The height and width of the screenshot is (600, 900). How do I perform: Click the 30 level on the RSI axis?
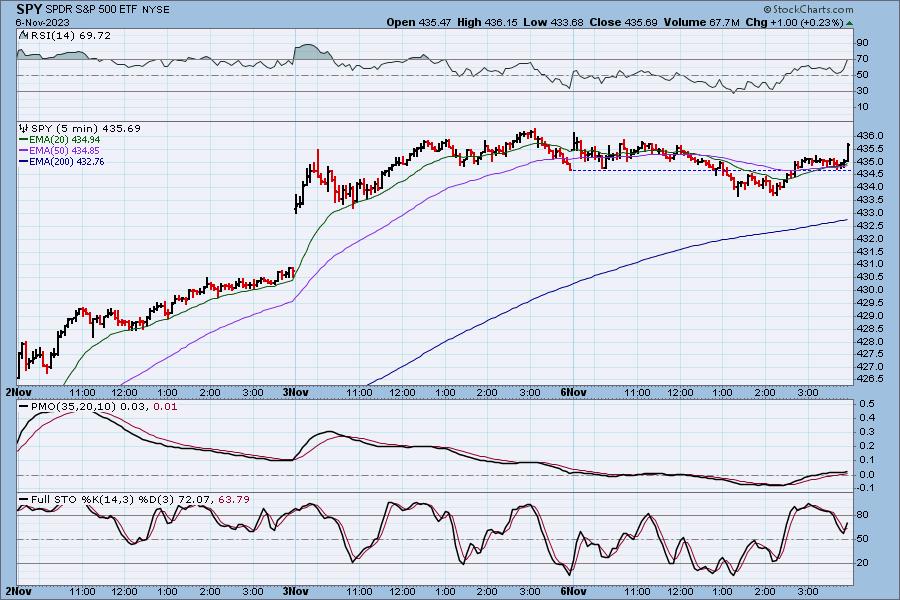click(x=862, y=91)
